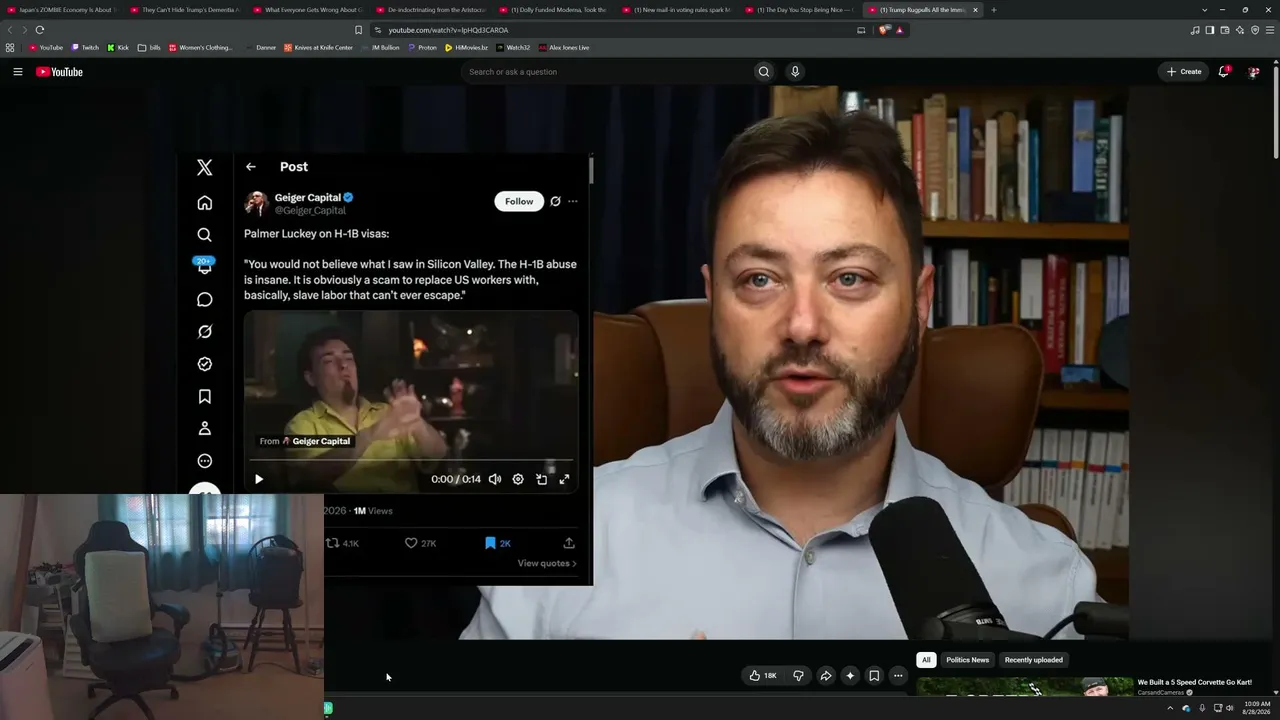The image size is (1280, 720).
Task: Open more actions ellipsis under video
Action: click(x=898, y=676)
